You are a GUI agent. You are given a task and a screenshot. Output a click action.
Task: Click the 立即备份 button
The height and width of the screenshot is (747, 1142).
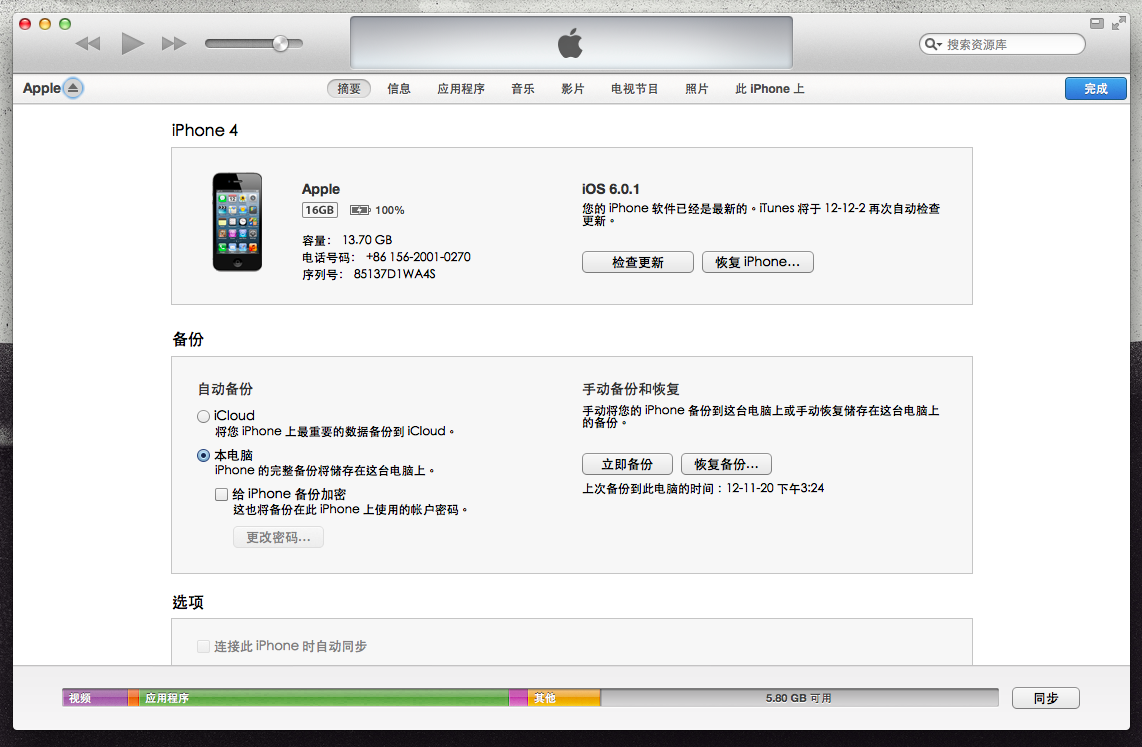(x=627, y=465)
